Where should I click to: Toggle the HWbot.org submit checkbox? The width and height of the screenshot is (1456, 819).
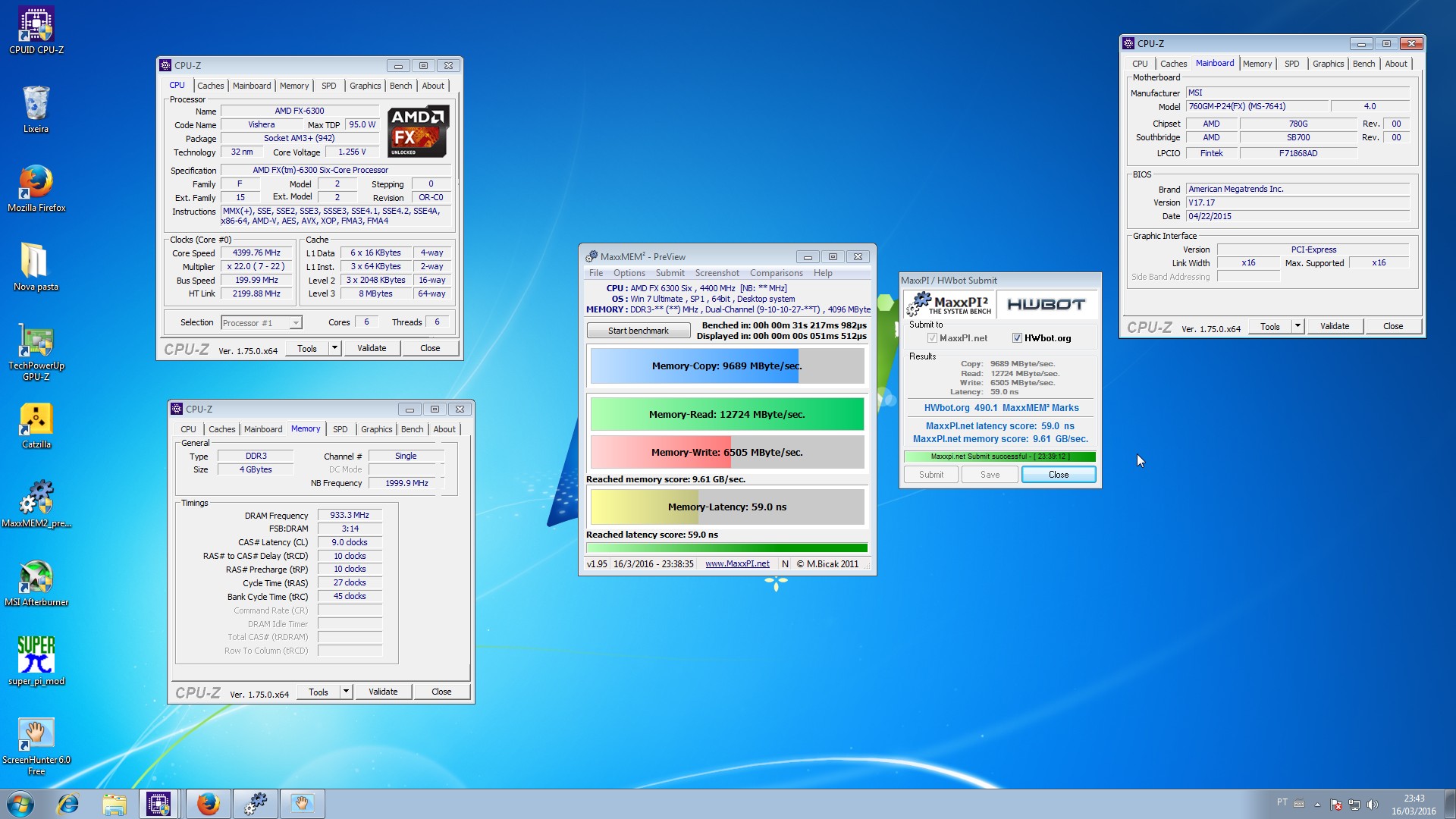click(1017, 338)
